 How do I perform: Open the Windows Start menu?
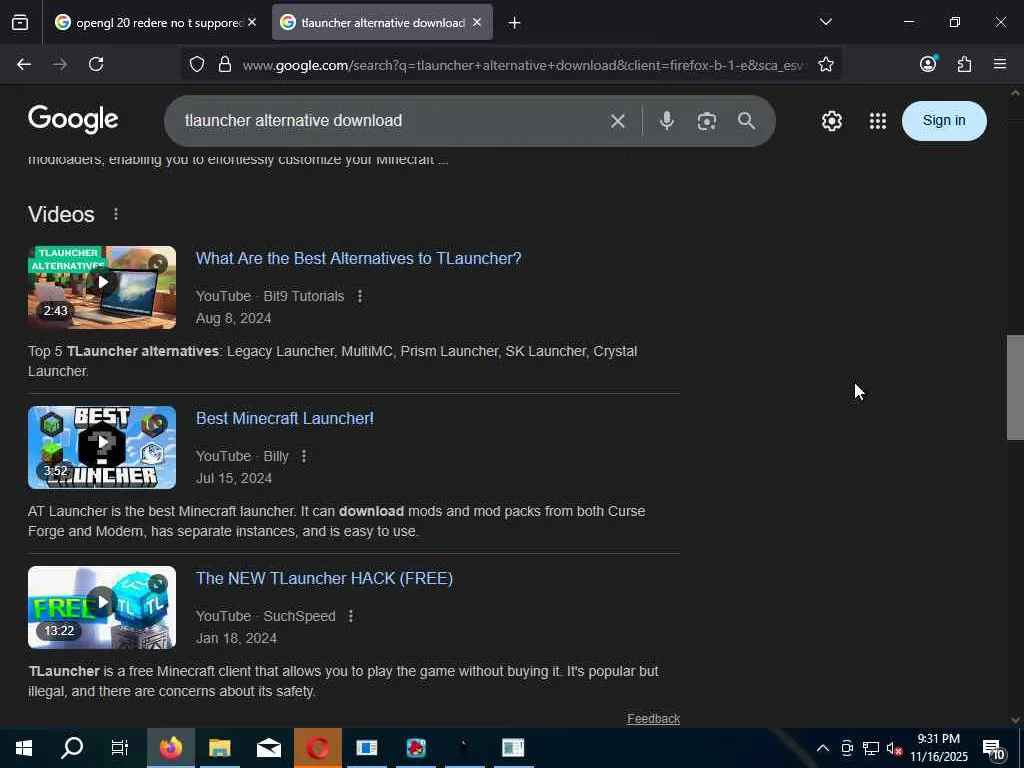[24, 748]
